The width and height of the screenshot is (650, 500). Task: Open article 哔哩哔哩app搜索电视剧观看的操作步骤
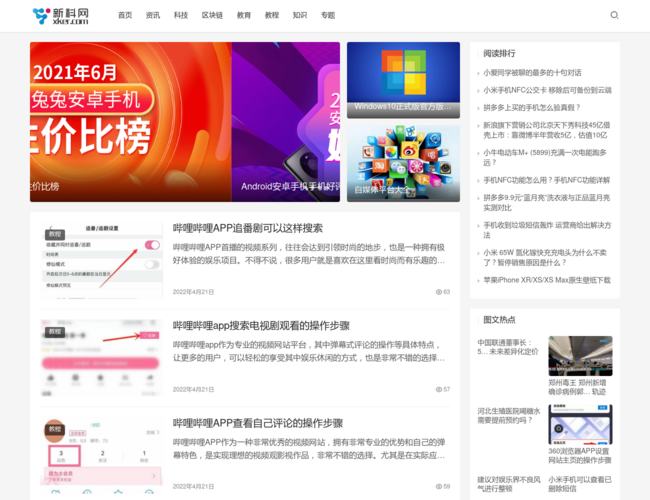[x=261, y=325]
